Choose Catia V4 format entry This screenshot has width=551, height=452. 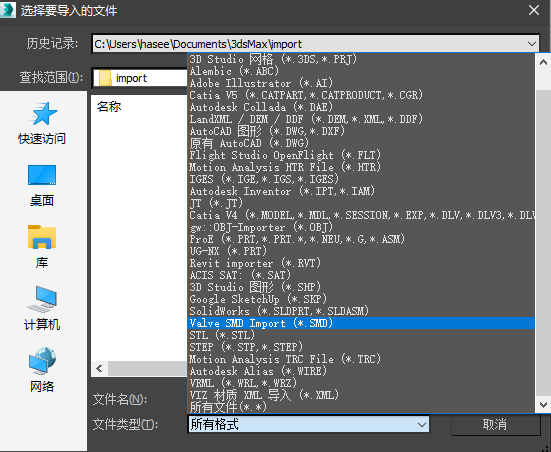pos(361,215)
